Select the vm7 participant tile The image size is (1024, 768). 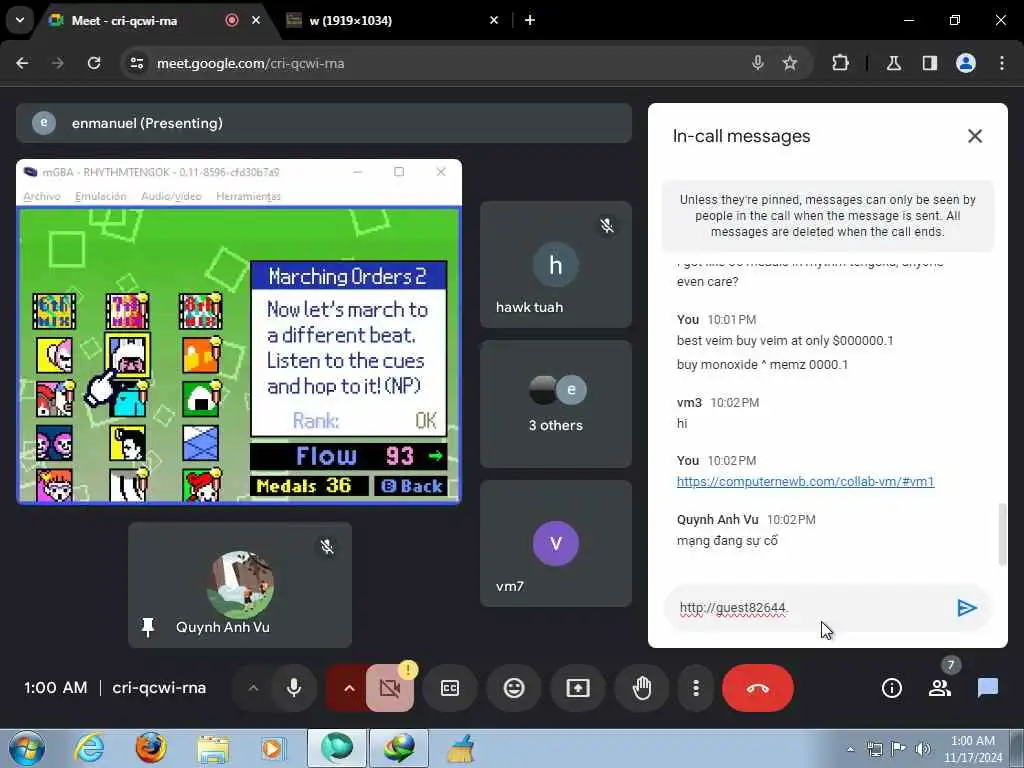coord(556,543)
